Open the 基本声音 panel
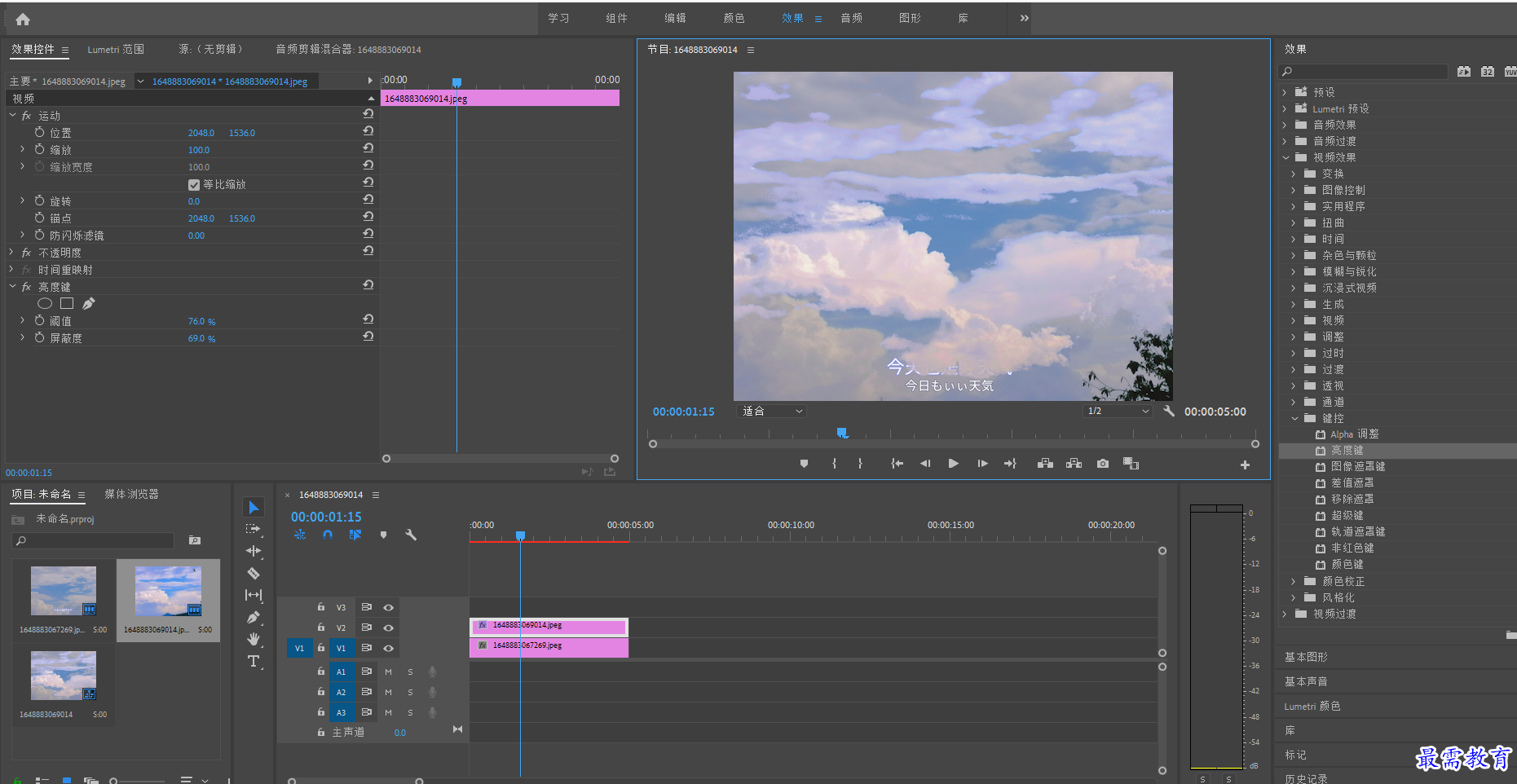The image size is (1517, 784). (x=1306, y=681)
